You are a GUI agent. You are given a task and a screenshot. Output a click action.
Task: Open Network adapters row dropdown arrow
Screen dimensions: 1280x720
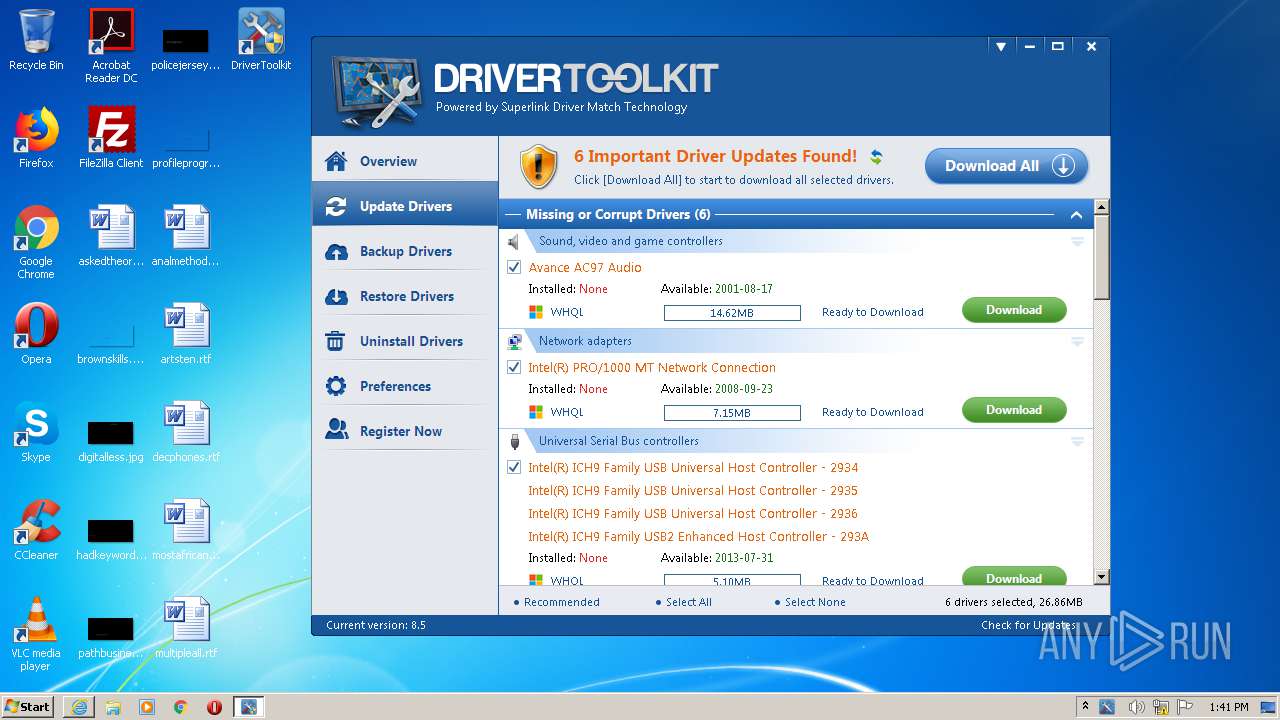point(1078,341)
